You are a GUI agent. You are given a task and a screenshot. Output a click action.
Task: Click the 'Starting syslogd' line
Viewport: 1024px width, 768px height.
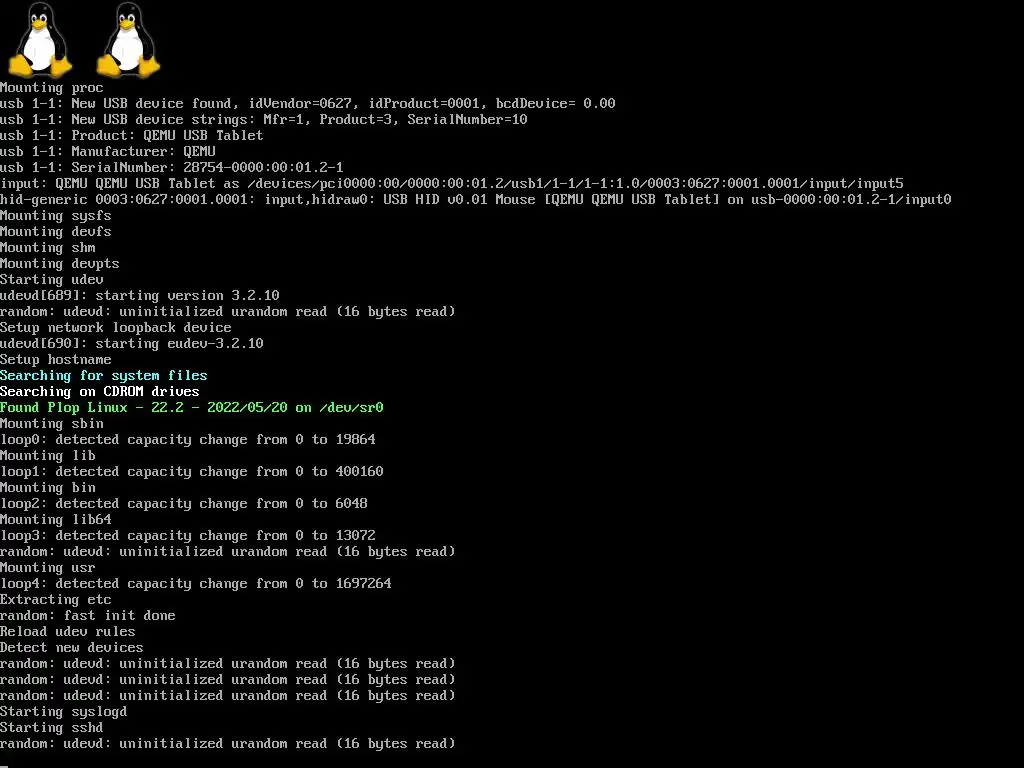64,711
